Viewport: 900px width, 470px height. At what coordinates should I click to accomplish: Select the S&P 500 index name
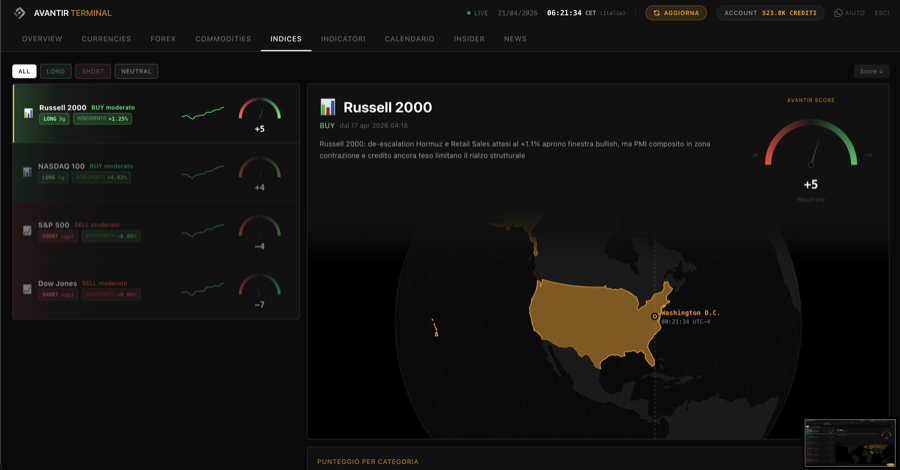click(x=53, y=225)
